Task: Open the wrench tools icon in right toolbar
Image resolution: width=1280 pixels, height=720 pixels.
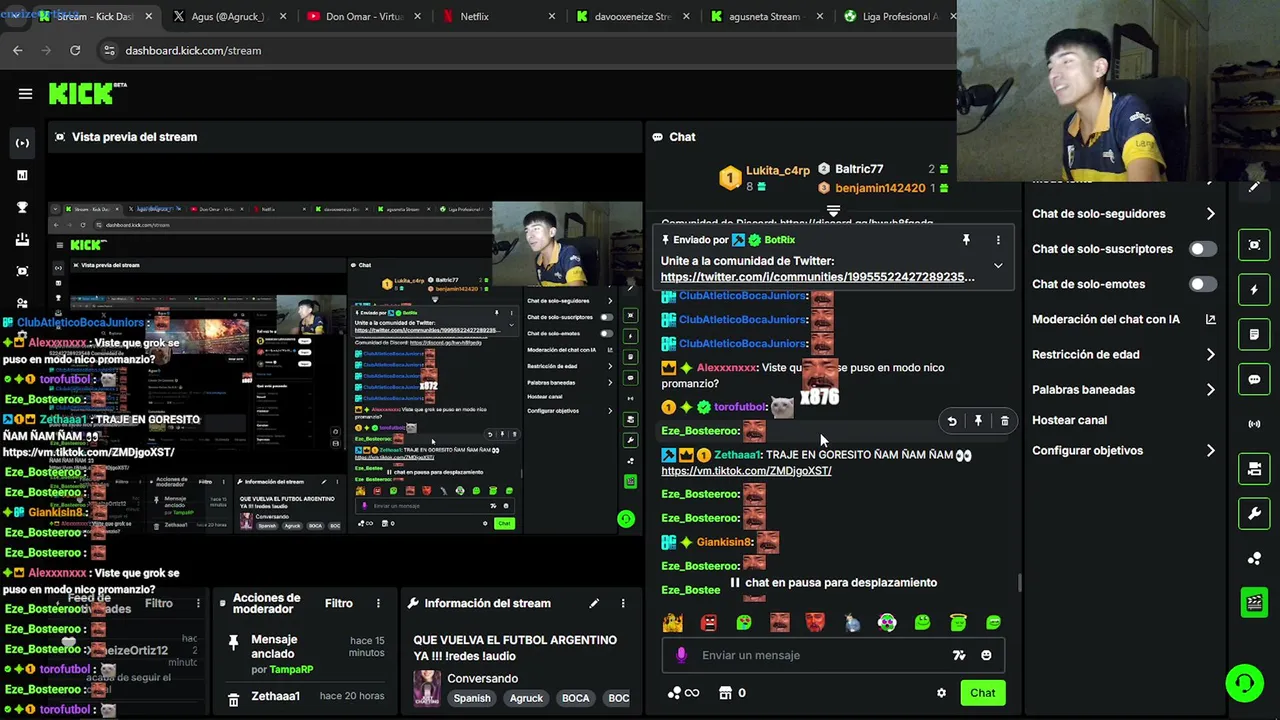Action: [1254, 514]
